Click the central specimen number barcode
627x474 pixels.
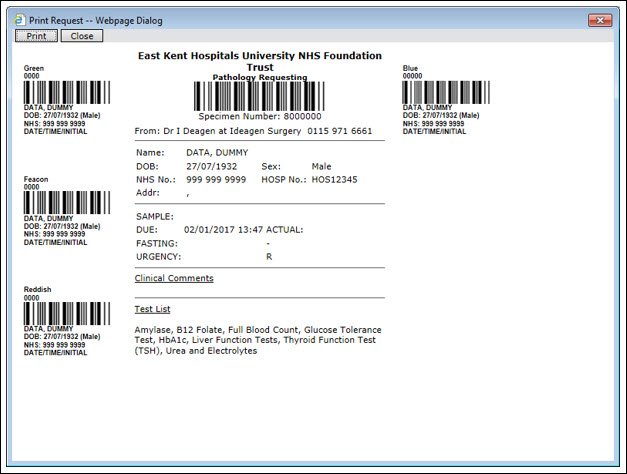tap(260, 96)
